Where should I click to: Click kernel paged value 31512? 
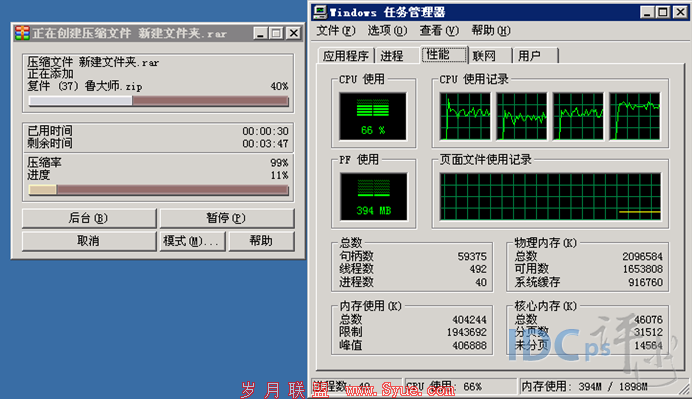click(x=648, y=332)
